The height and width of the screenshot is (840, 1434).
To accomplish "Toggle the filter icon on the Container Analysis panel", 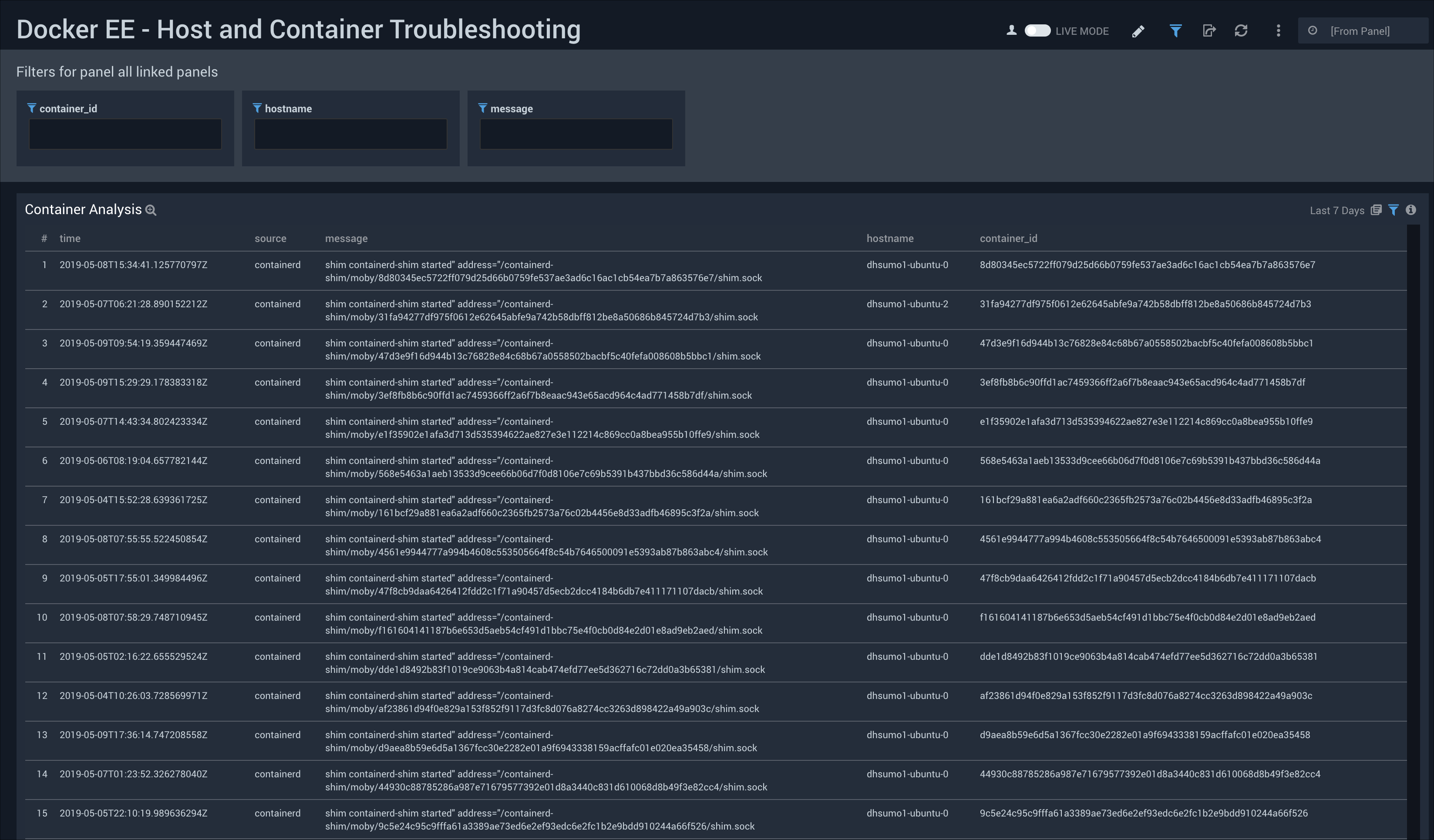I will coord(1393,210).
